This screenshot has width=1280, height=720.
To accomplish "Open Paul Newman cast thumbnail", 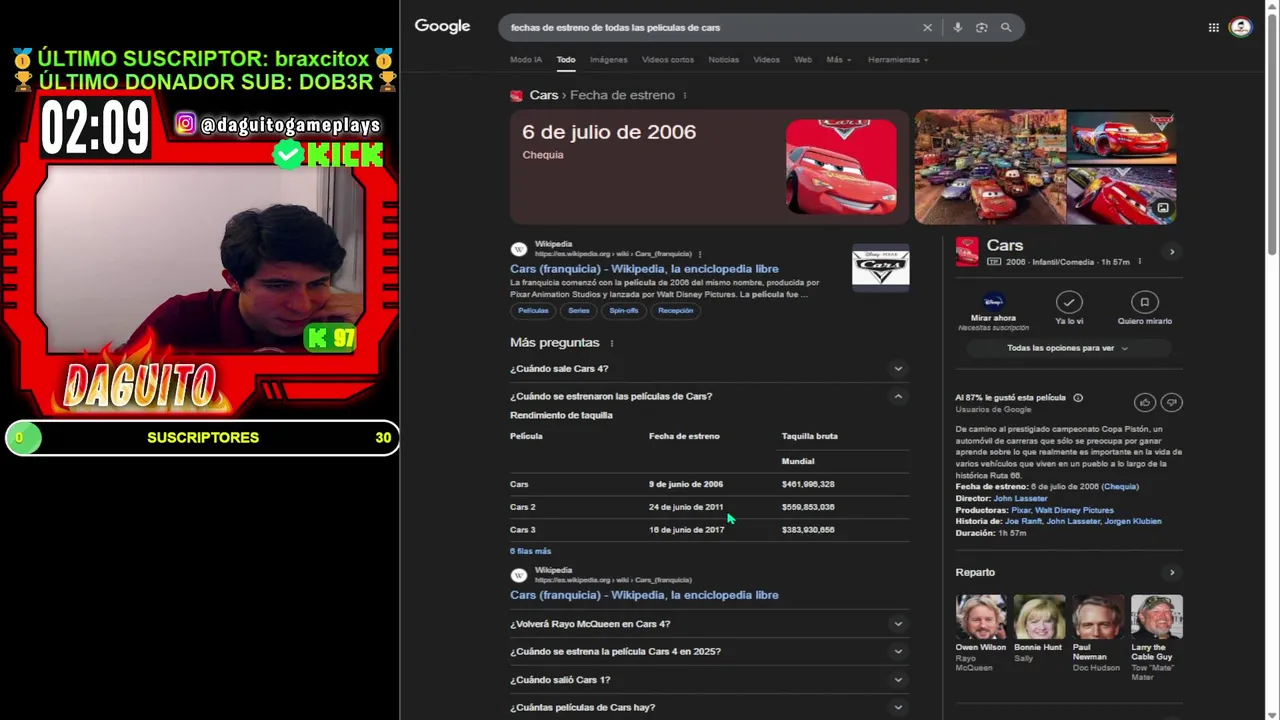I will (x=1098, y=617).
